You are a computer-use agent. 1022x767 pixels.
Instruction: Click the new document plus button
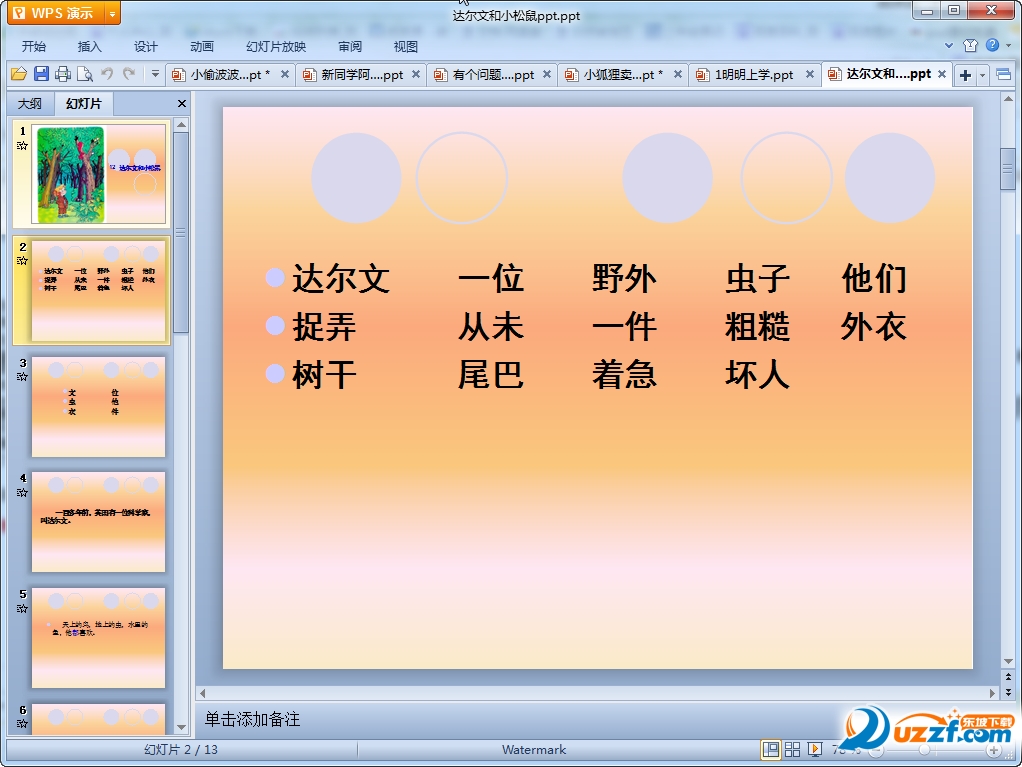pyautogui.click(x=965, y=76)
